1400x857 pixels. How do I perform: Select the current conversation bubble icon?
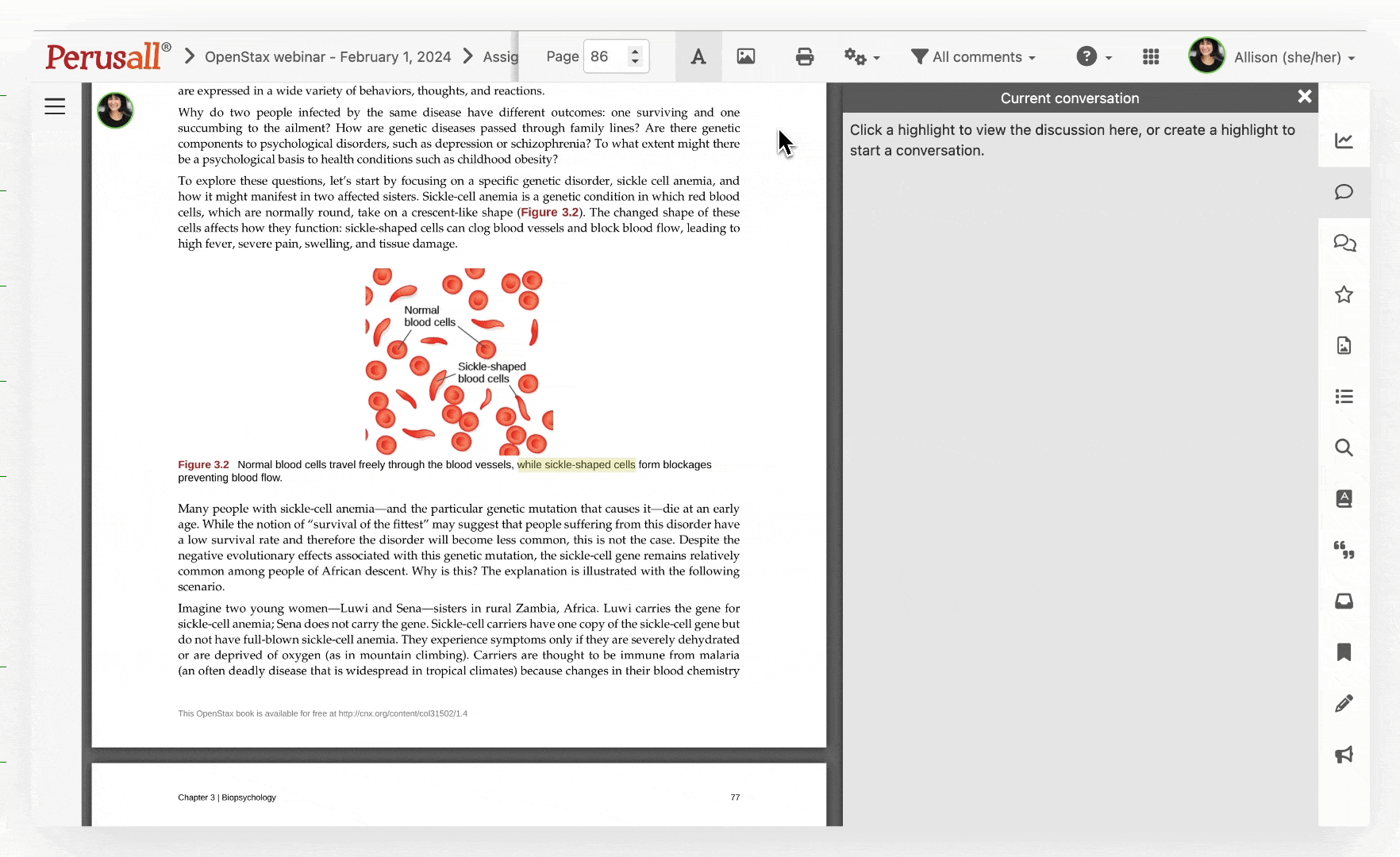(x=1344, y=192)
